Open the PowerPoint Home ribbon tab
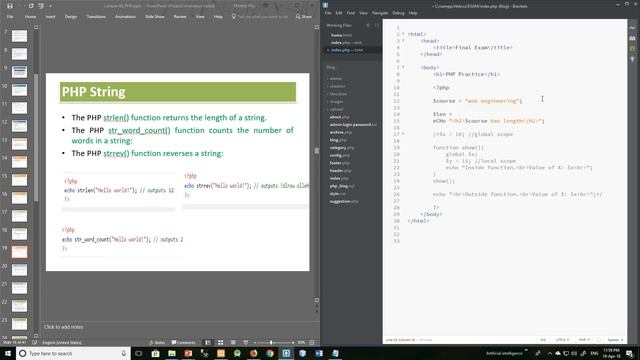The image size is (640, 360). (30, 17)
